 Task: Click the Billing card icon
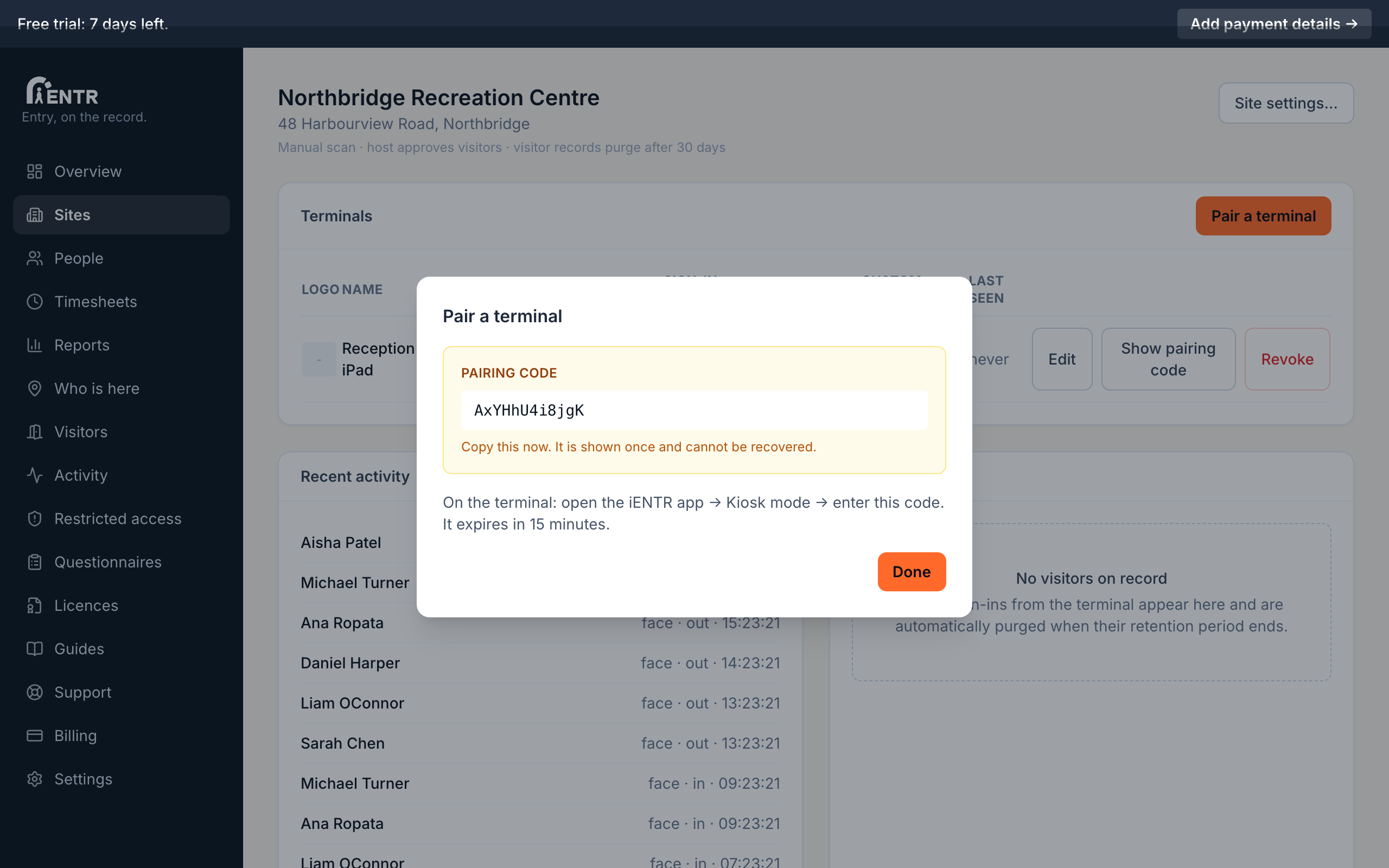(x=34, y=736)
